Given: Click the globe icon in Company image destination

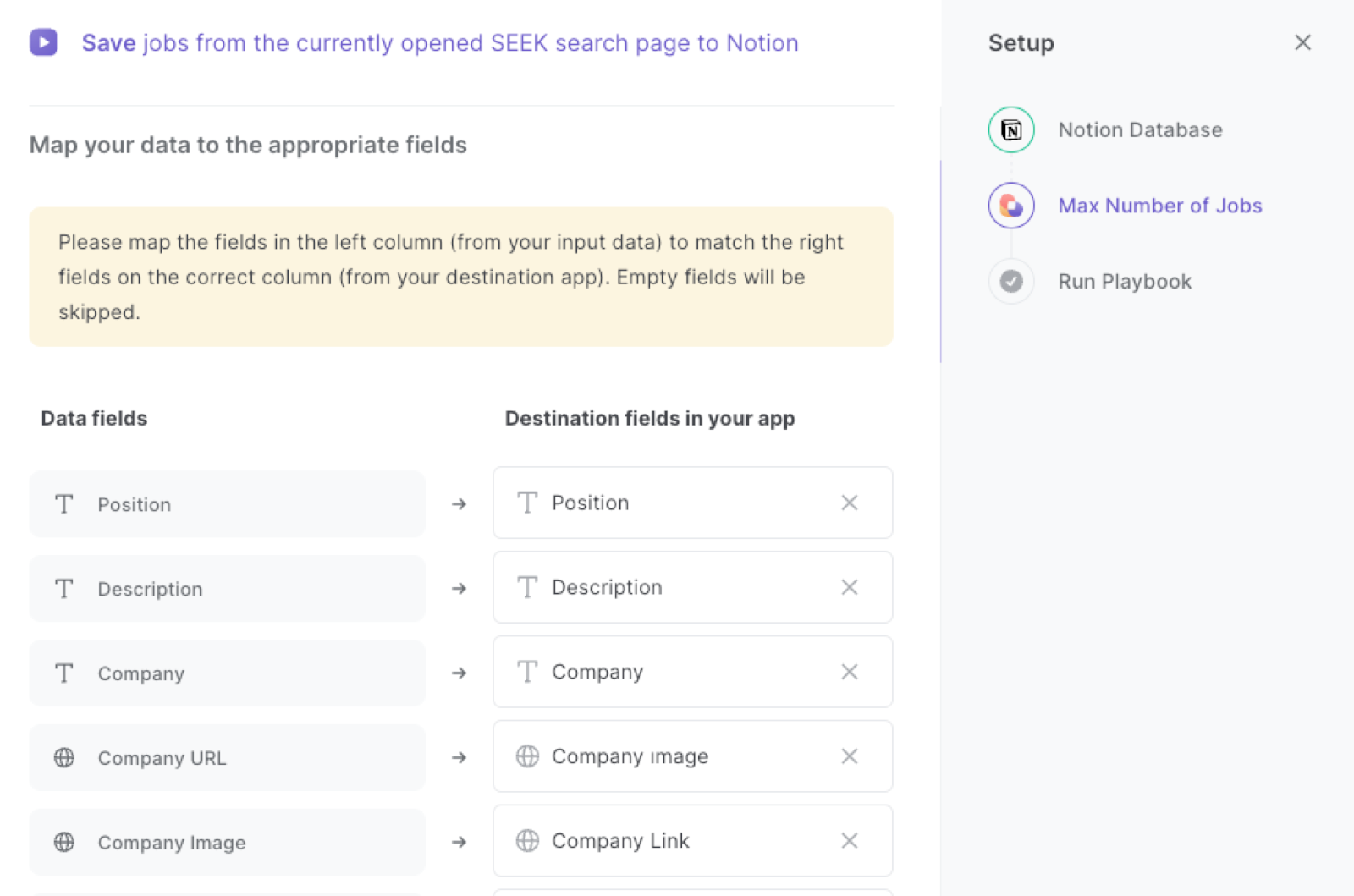Looking at the screenshot, I should tap(527, 756).
